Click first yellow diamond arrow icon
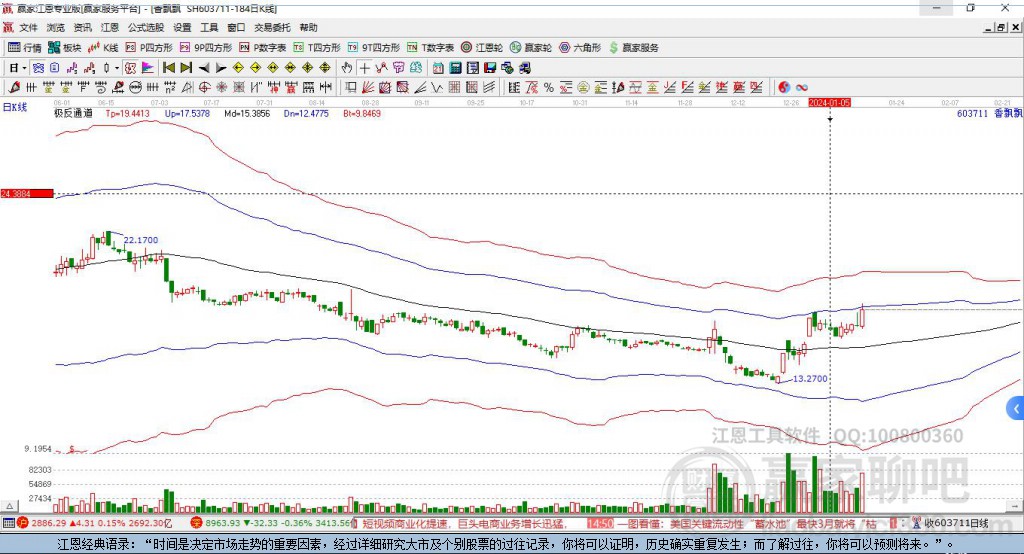Screen dimensions: 1024x554 (238, 68)
